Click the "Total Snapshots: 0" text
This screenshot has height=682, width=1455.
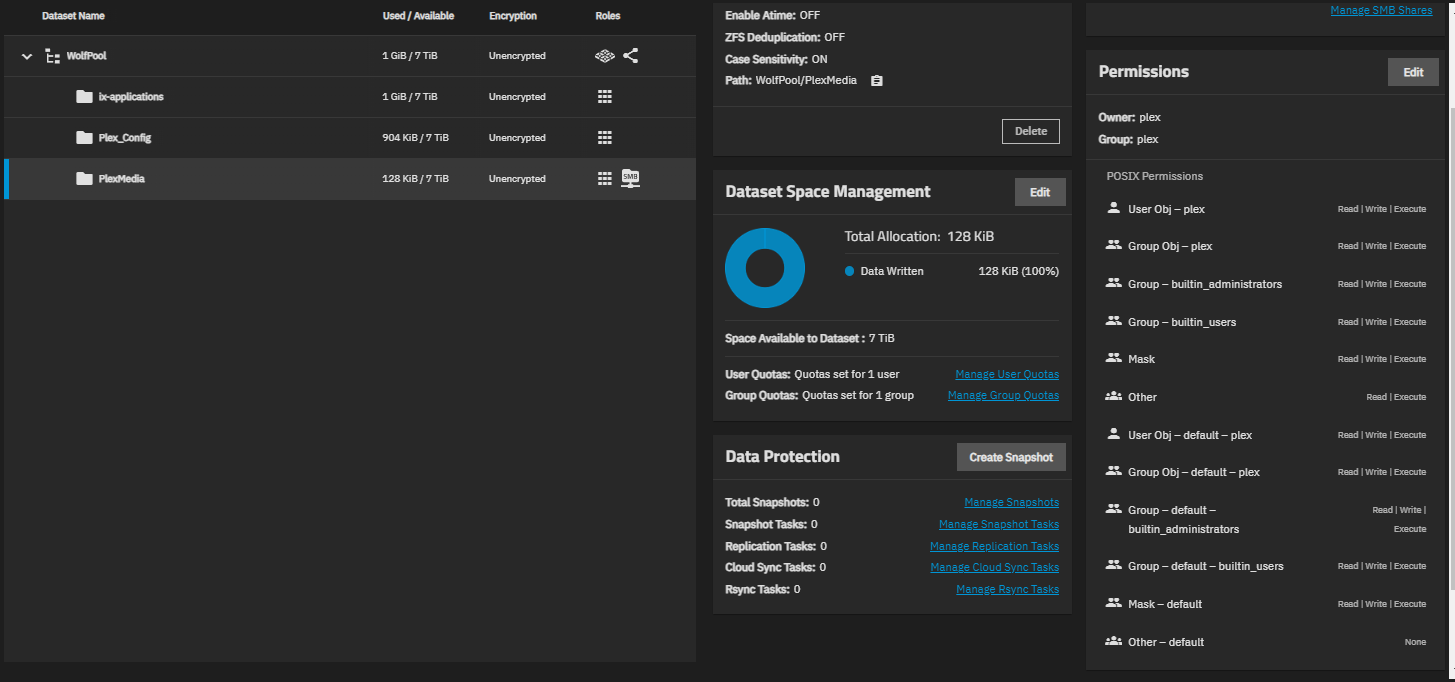pos(772,502)
